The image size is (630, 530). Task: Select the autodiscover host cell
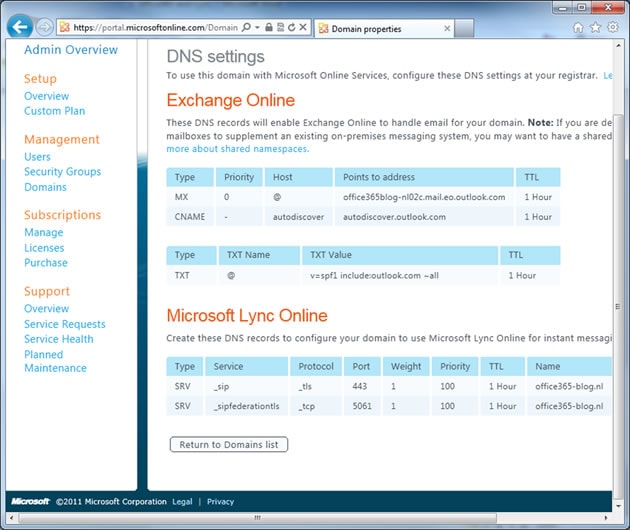298,217
